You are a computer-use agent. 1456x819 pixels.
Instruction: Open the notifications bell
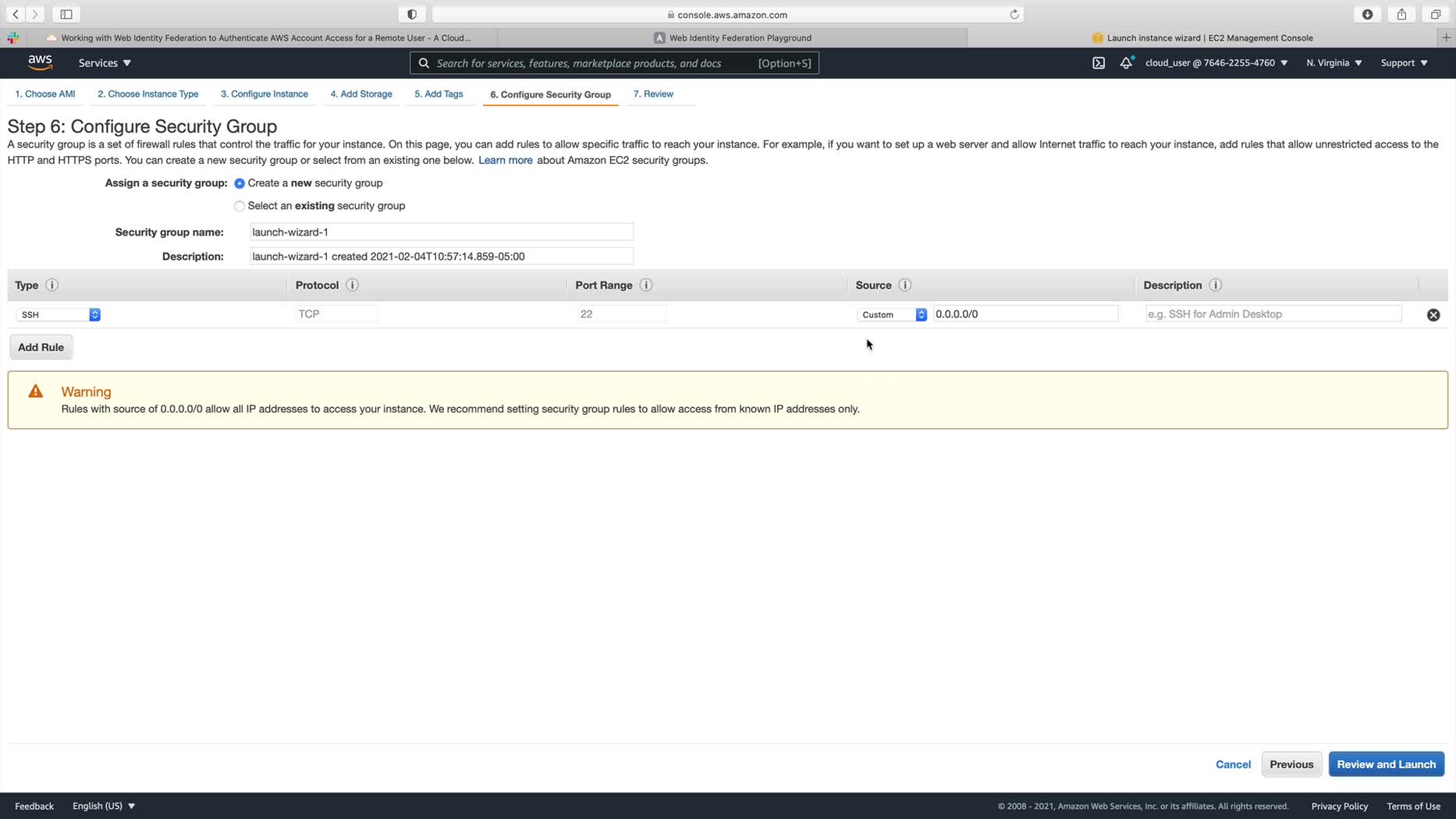coord(1125,63)
